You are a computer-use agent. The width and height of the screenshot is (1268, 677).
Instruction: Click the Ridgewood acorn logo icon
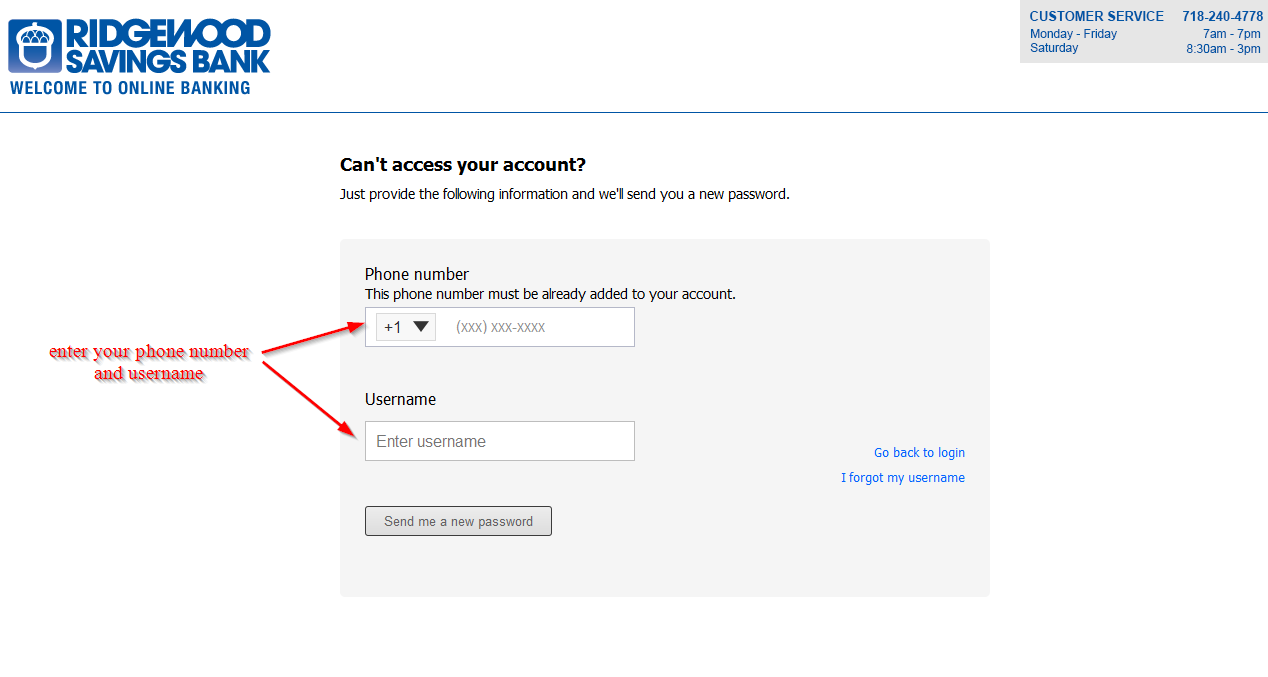click(x=35, y=46)
